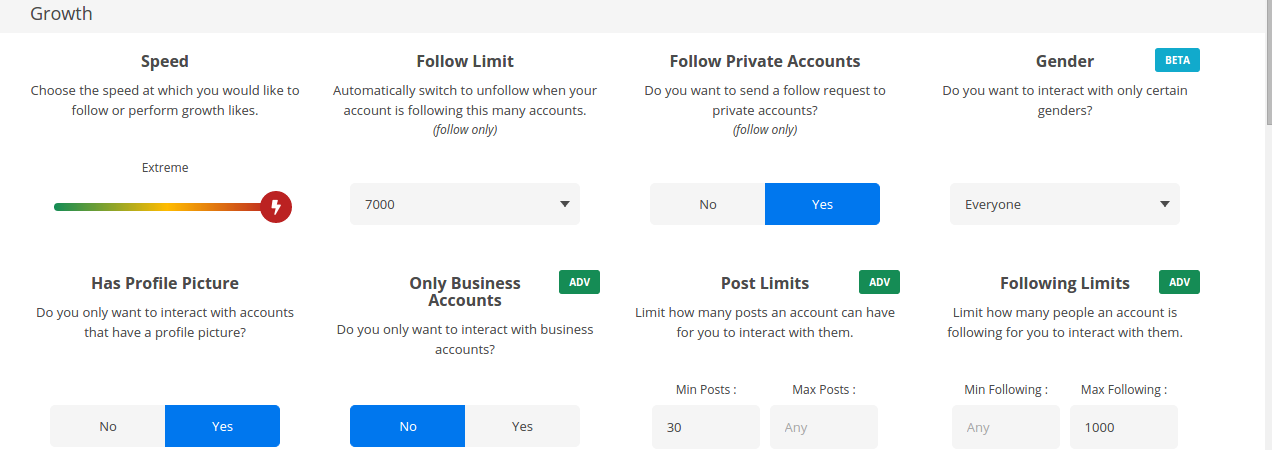
Task: Click the ADV badge beside Post Limits
Action: point(879,282)
